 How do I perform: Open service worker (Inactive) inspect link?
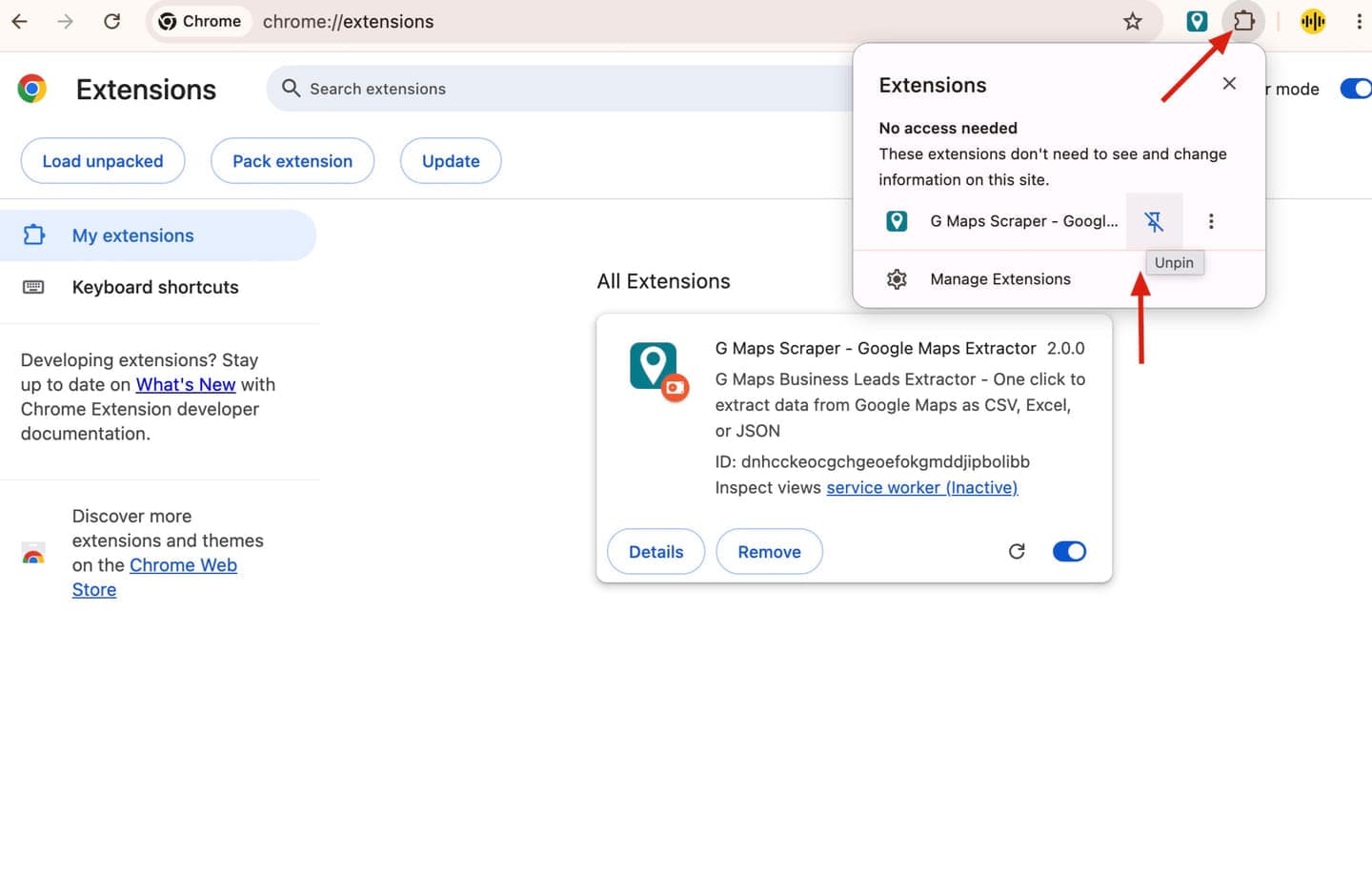(921, 487)
